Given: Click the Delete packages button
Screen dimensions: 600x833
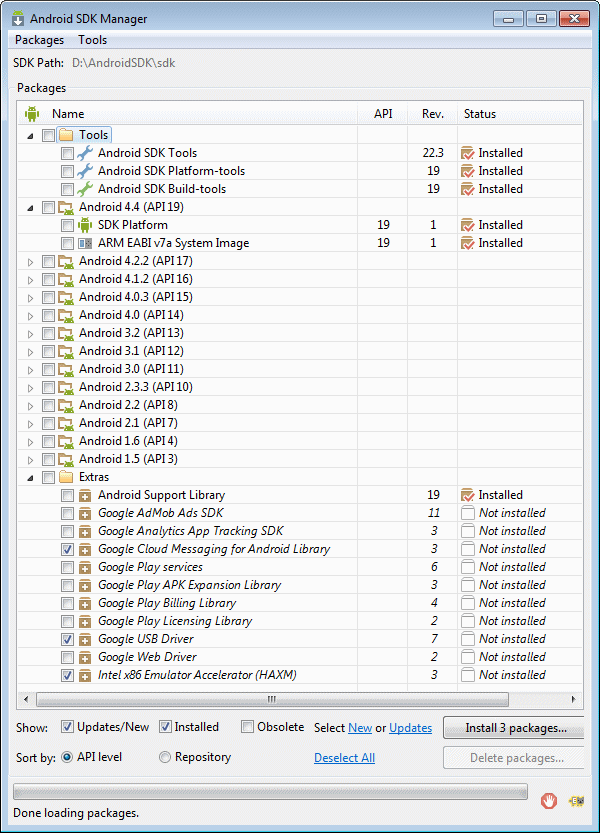Looking at the screenshot, I should click(x=514, y=758).
